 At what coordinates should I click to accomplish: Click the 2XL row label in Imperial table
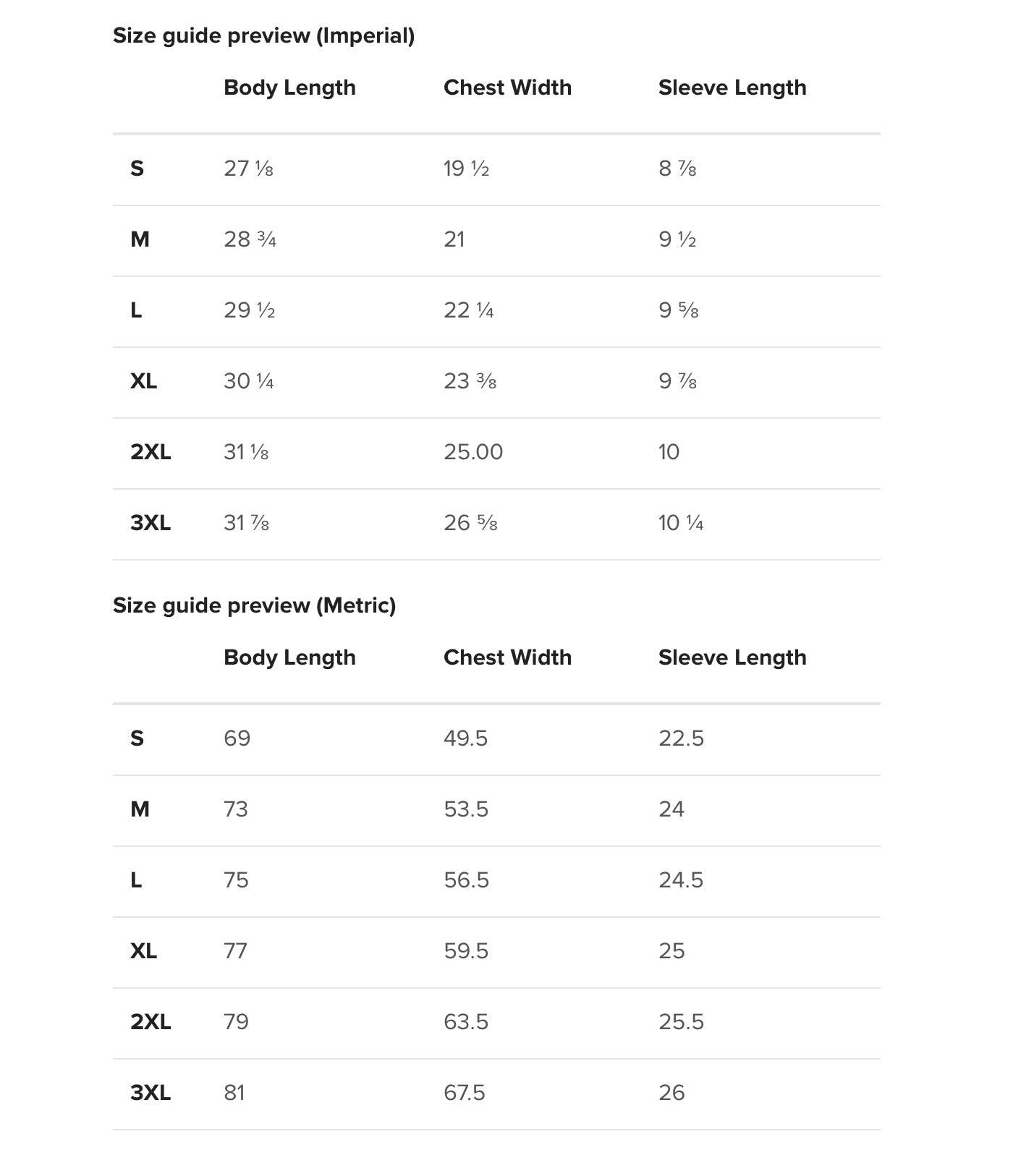tap(151, 452)
